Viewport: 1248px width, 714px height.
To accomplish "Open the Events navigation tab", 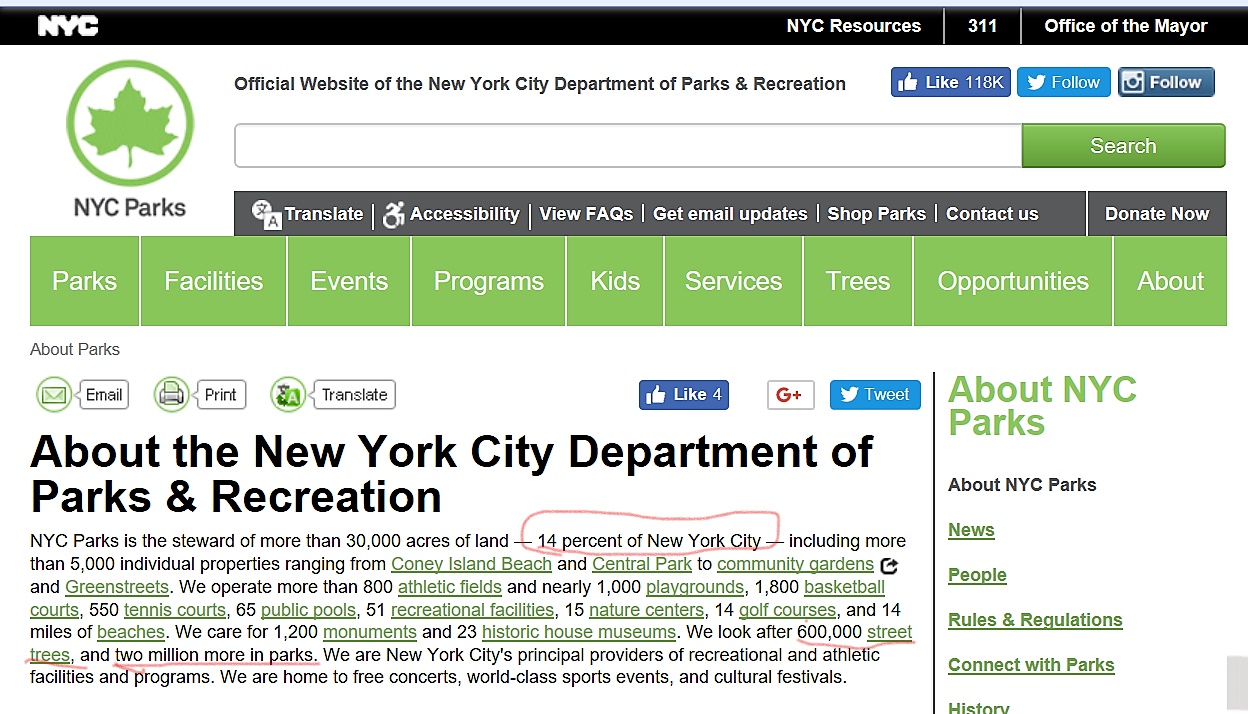I will (349, 281).
